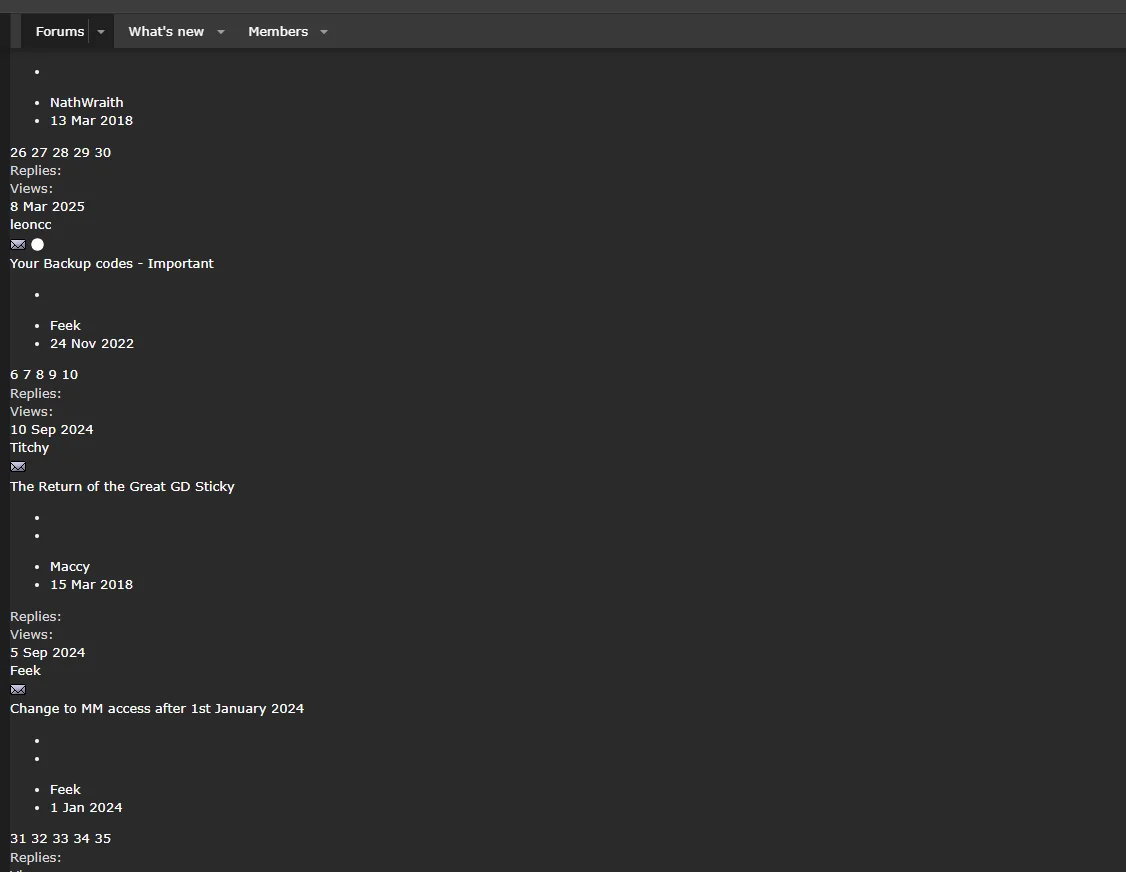
Task: Expand the Members dropdown arrow
Action: (324, 32)
